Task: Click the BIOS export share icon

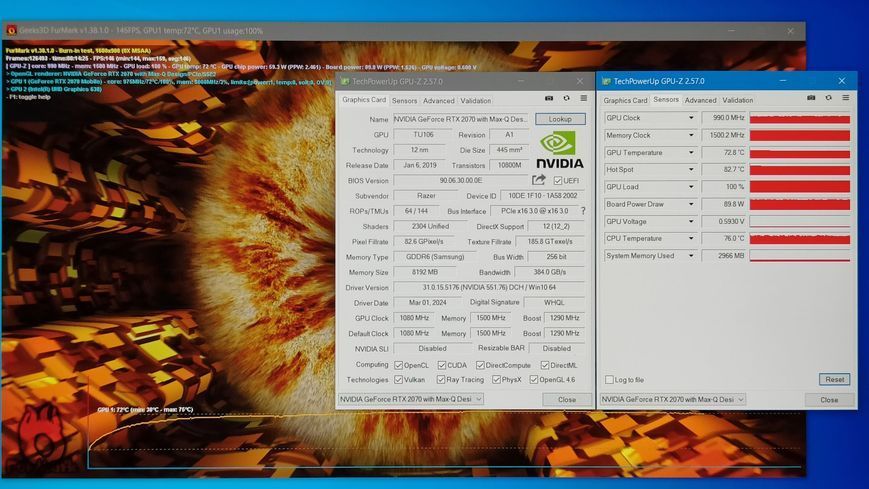Action: 539,180
